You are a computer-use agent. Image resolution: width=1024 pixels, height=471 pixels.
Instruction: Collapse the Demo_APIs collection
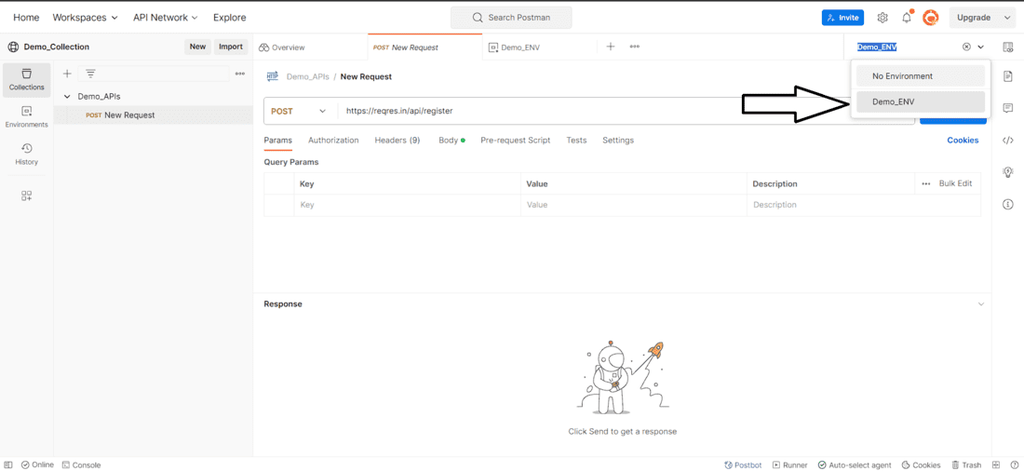tap(67, 96)
